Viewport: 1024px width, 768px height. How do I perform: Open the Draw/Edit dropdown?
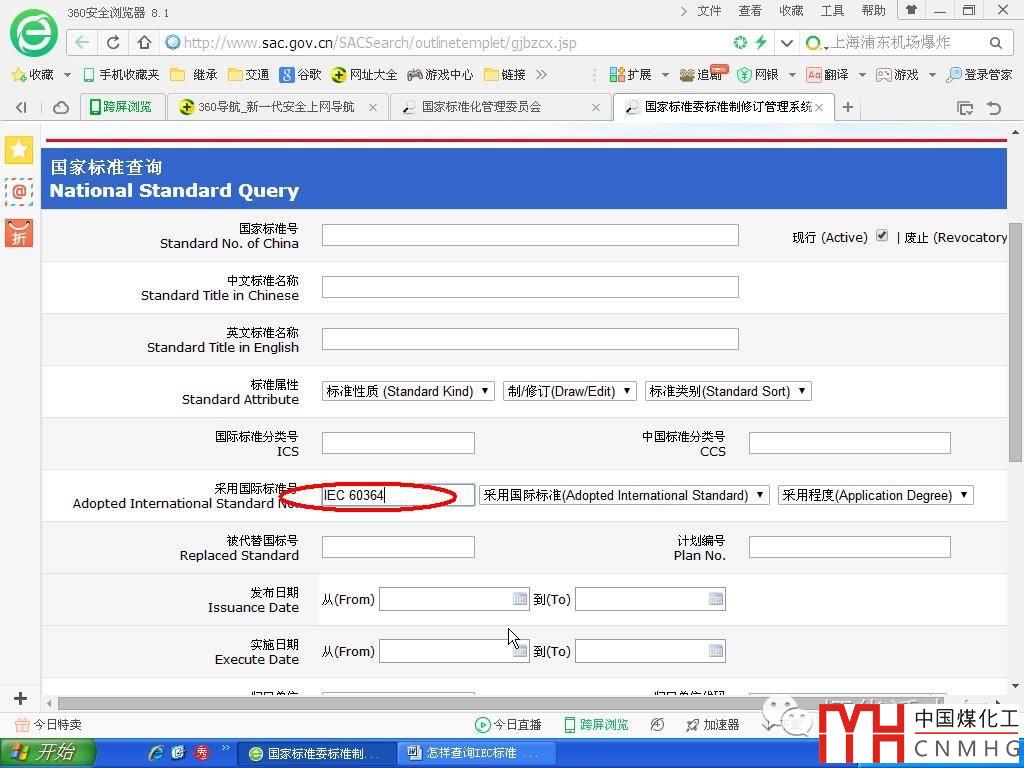click(x=569, y=391)
